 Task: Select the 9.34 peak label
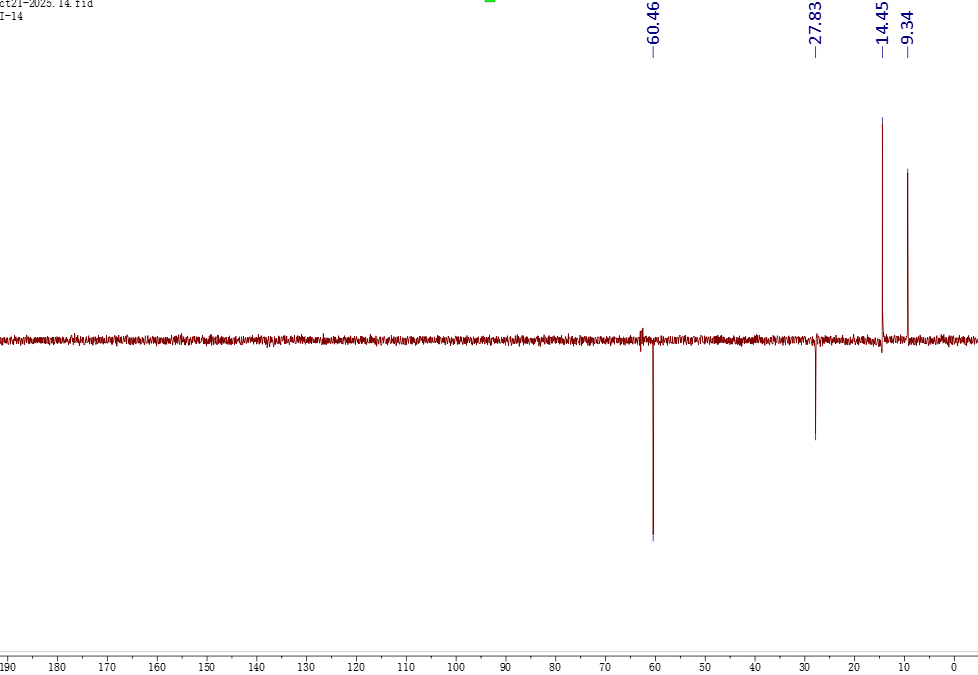coord(907,28)
